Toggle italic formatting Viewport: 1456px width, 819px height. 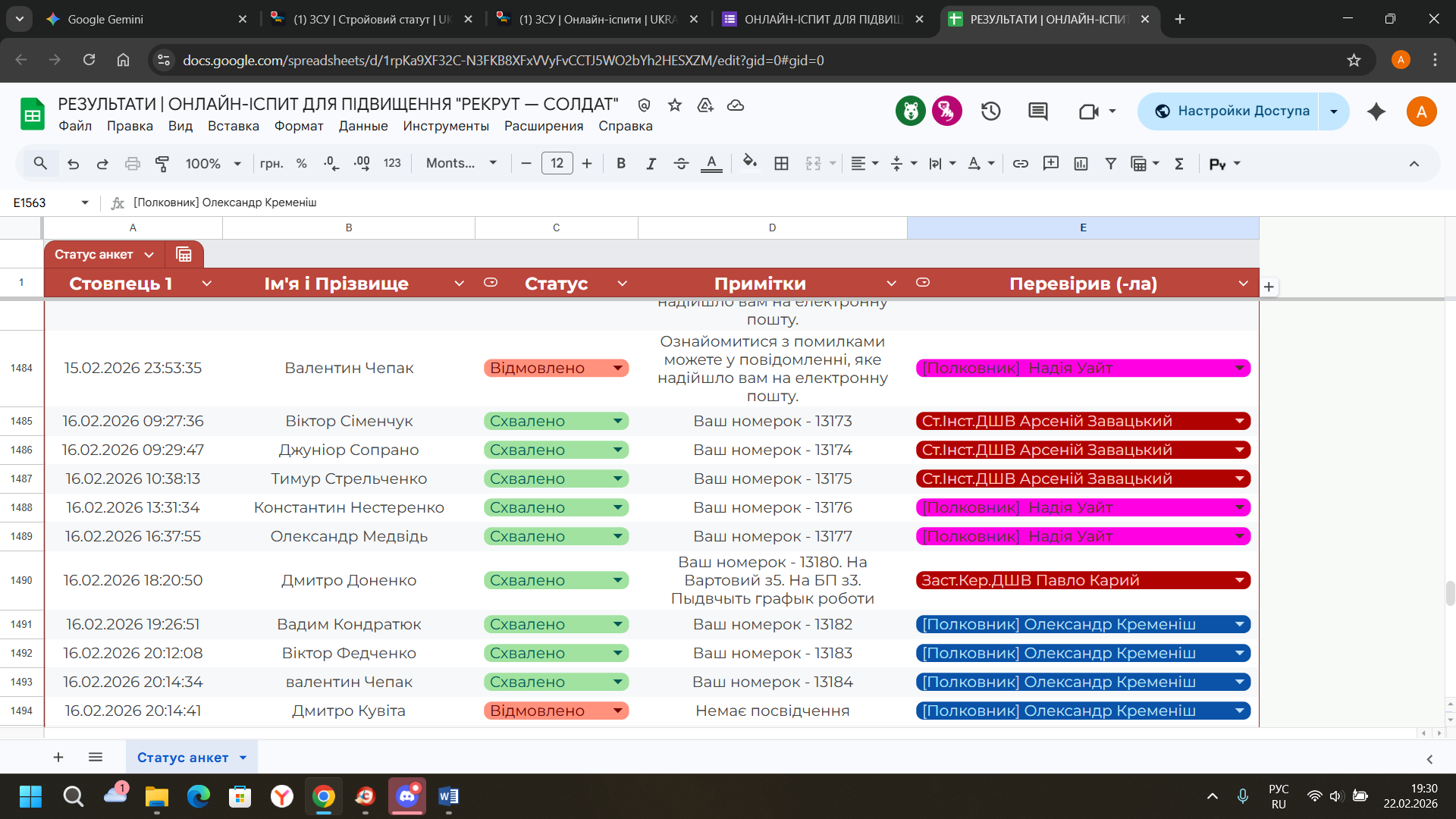651,163
